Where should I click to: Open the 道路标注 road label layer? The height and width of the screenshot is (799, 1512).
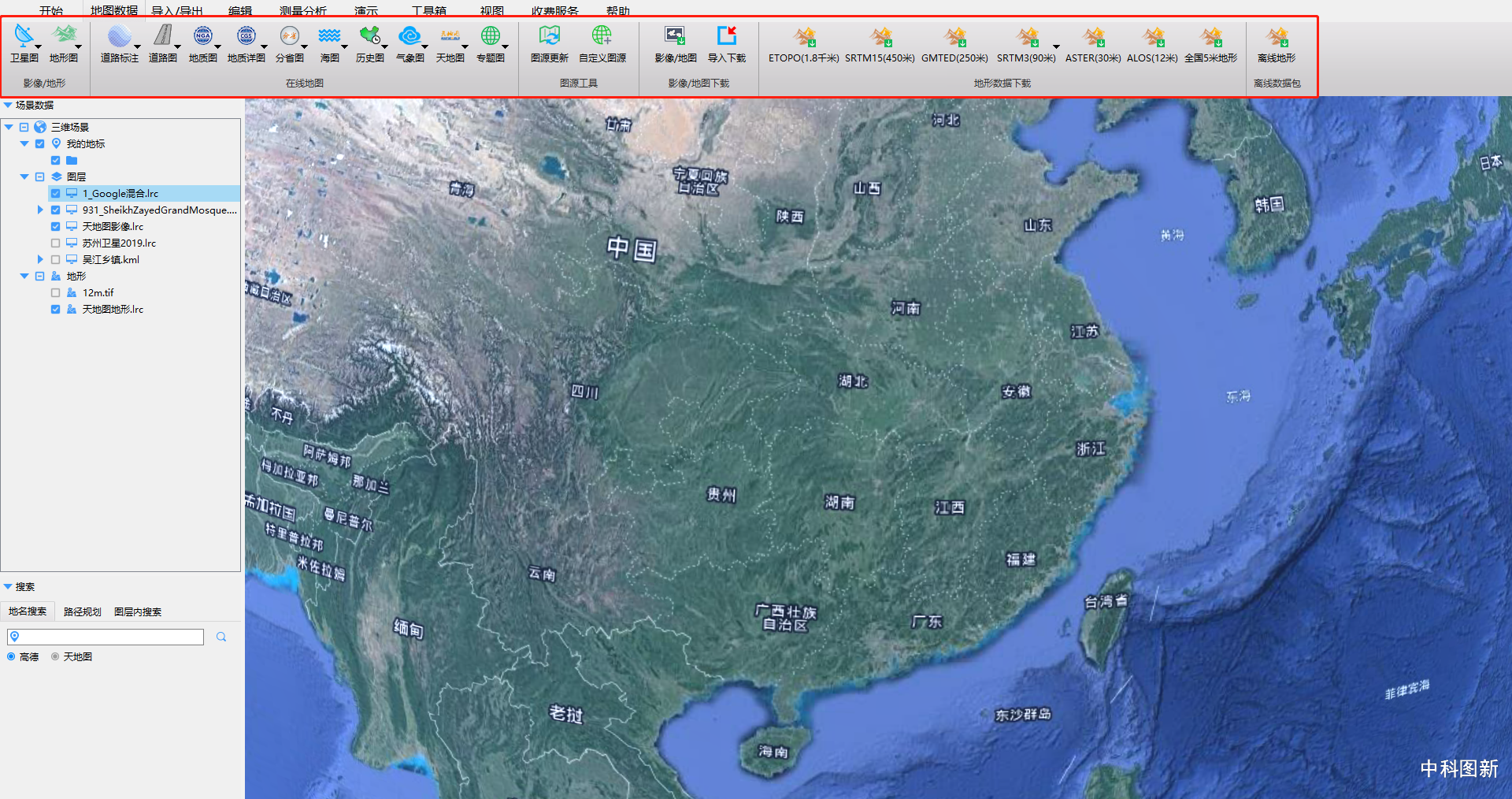(119, 35)
